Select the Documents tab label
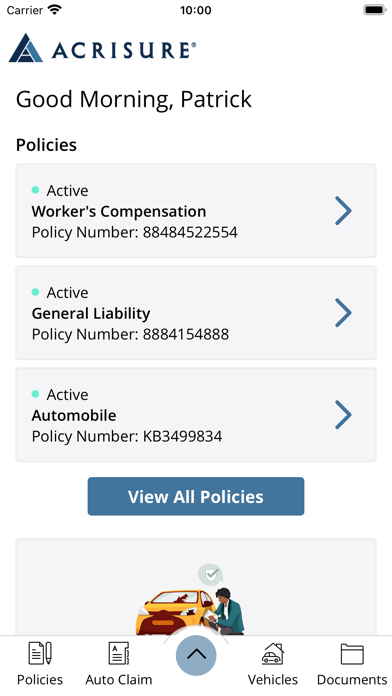Screen dimensions: 392x696 click(x=352, y=680)
